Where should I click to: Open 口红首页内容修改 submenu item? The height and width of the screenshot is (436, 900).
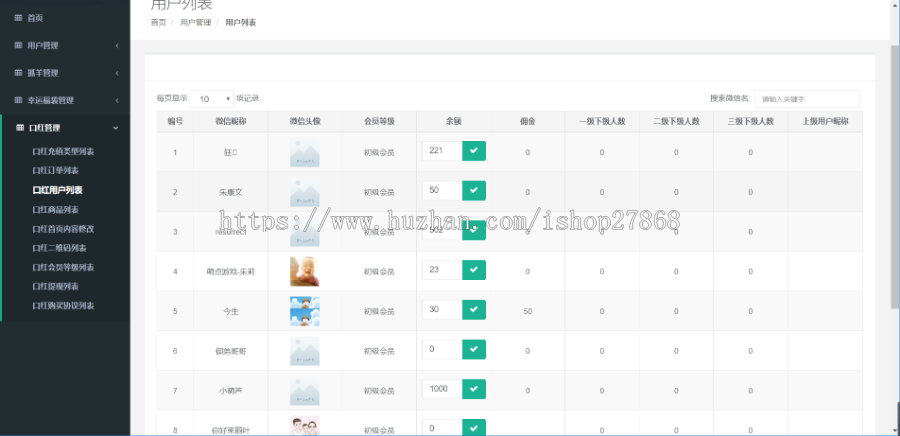click(63, 229)
